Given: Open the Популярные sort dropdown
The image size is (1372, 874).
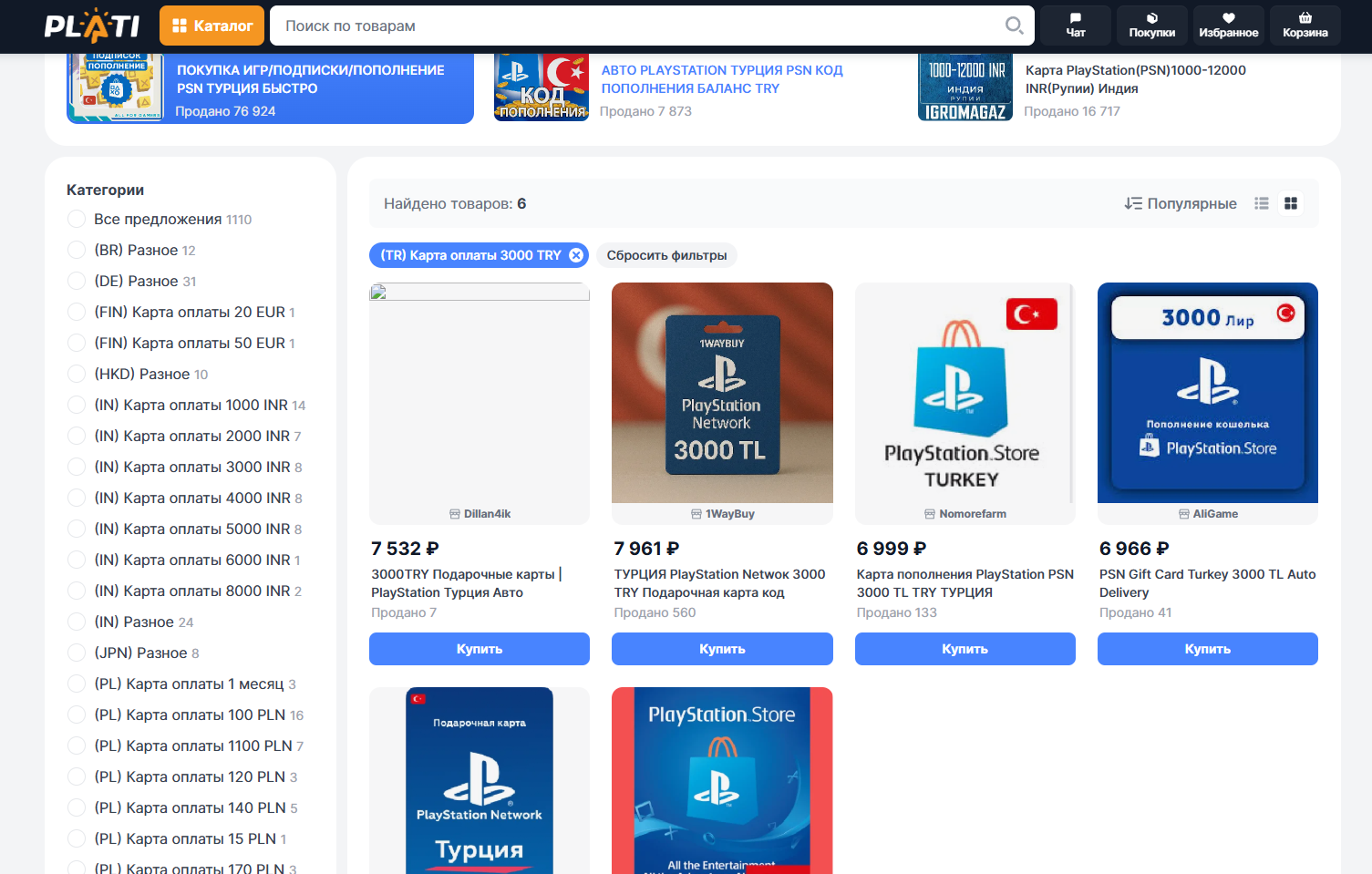Looking at the screenshot, I should 1181,203.
